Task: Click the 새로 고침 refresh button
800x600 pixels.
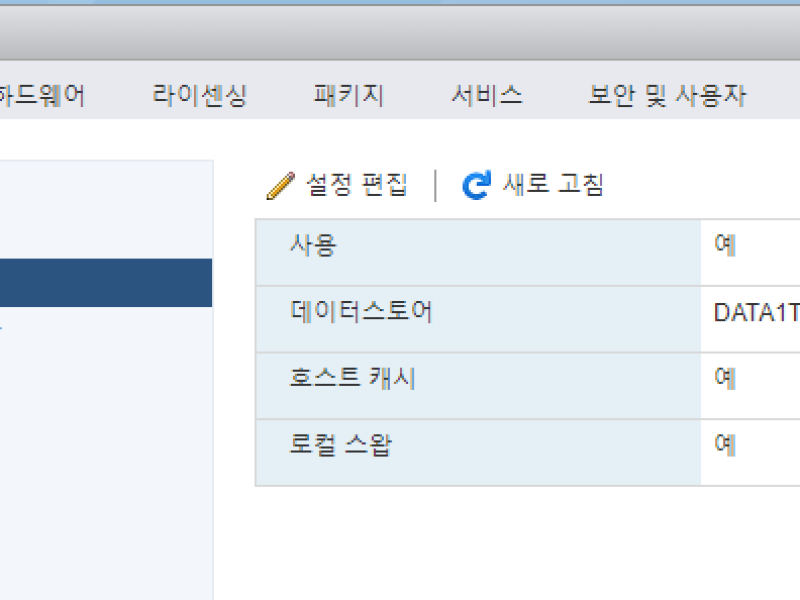Action: 533,185
